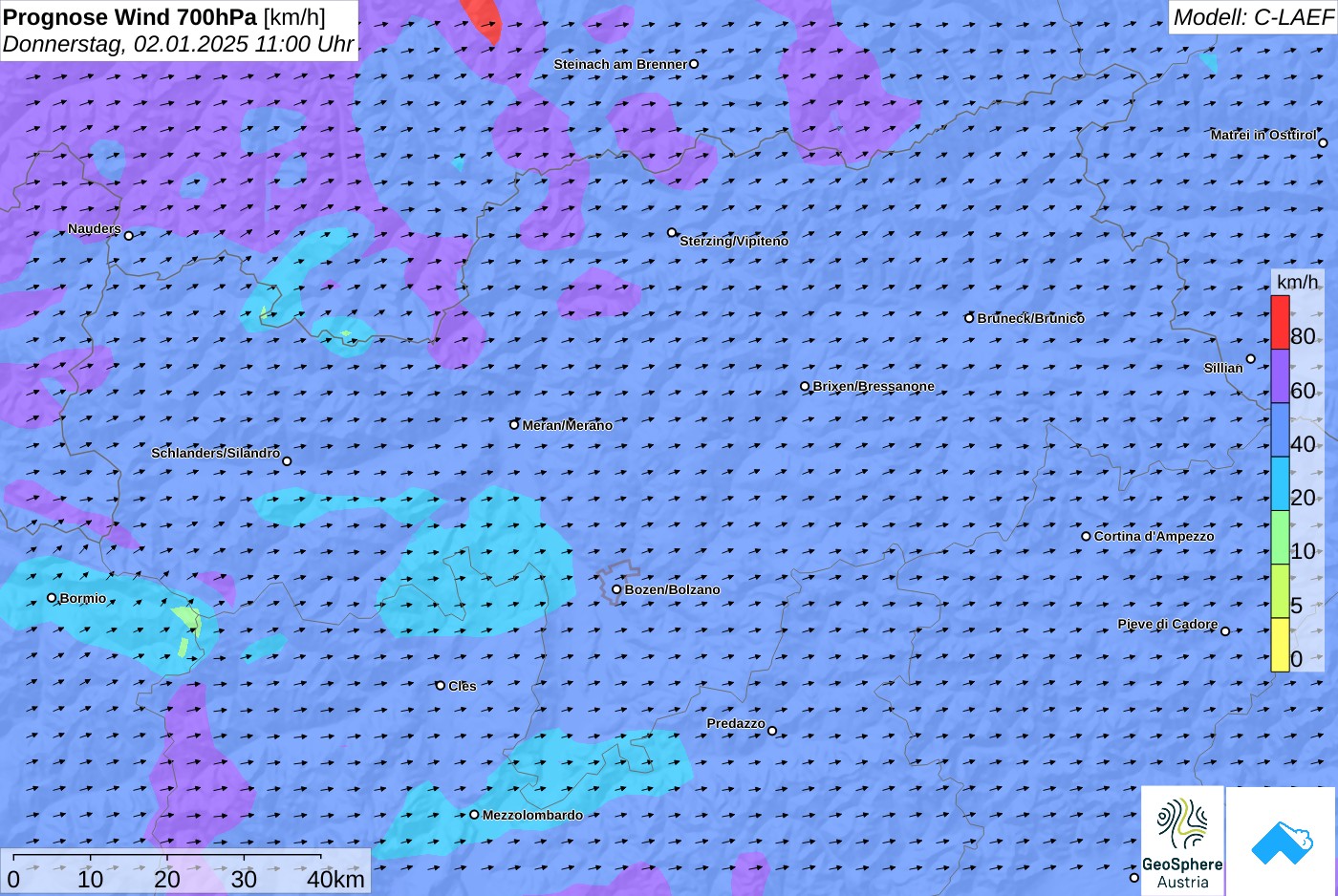Click the Predazzo location dot
The width and height of the screenshot is (1338, 896).
pyautogui.click(x=772, y=732)
